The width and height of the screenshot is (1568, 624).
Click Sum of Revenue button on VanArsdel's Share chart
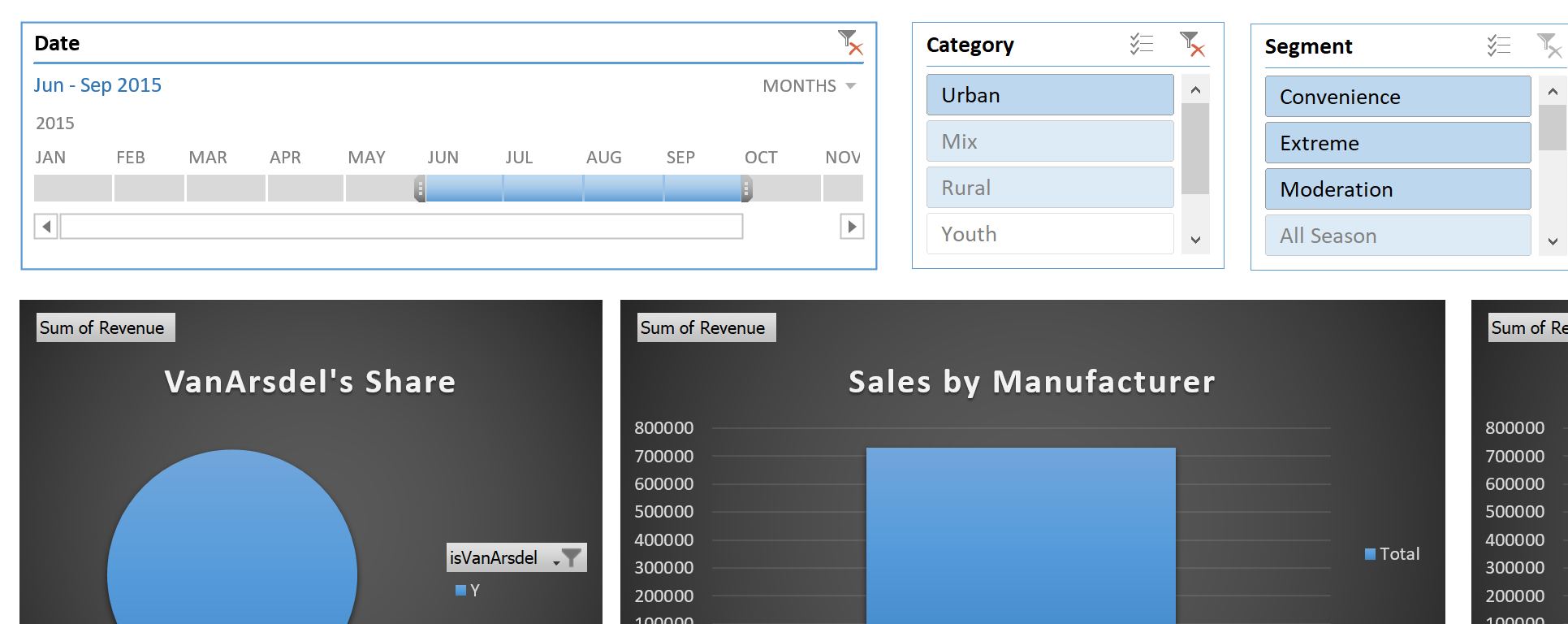tap(106, 327)
